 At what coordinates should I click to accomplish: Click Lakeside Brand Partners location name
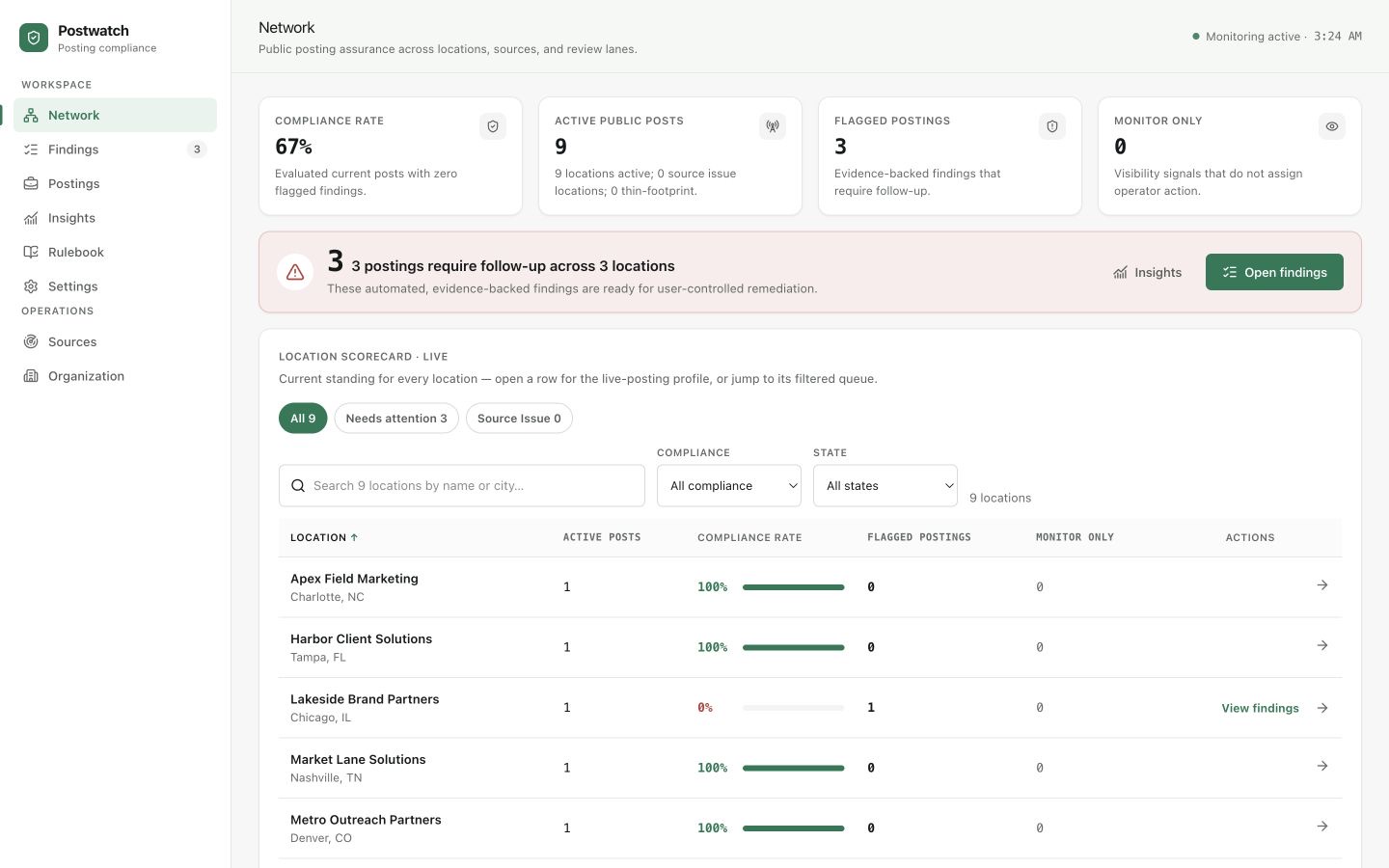point(365,699)
